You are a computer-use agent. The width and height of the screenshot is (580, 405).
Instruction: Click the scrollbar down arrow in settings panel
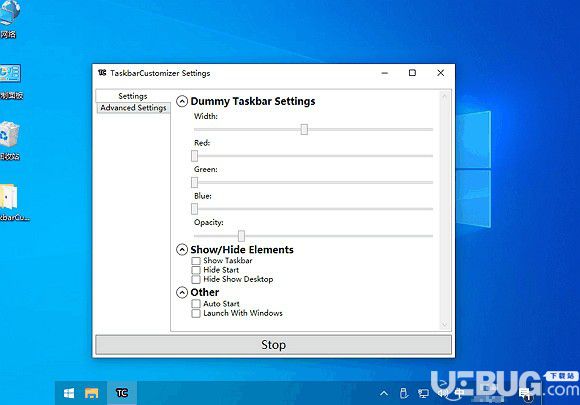tap(444, 325)
